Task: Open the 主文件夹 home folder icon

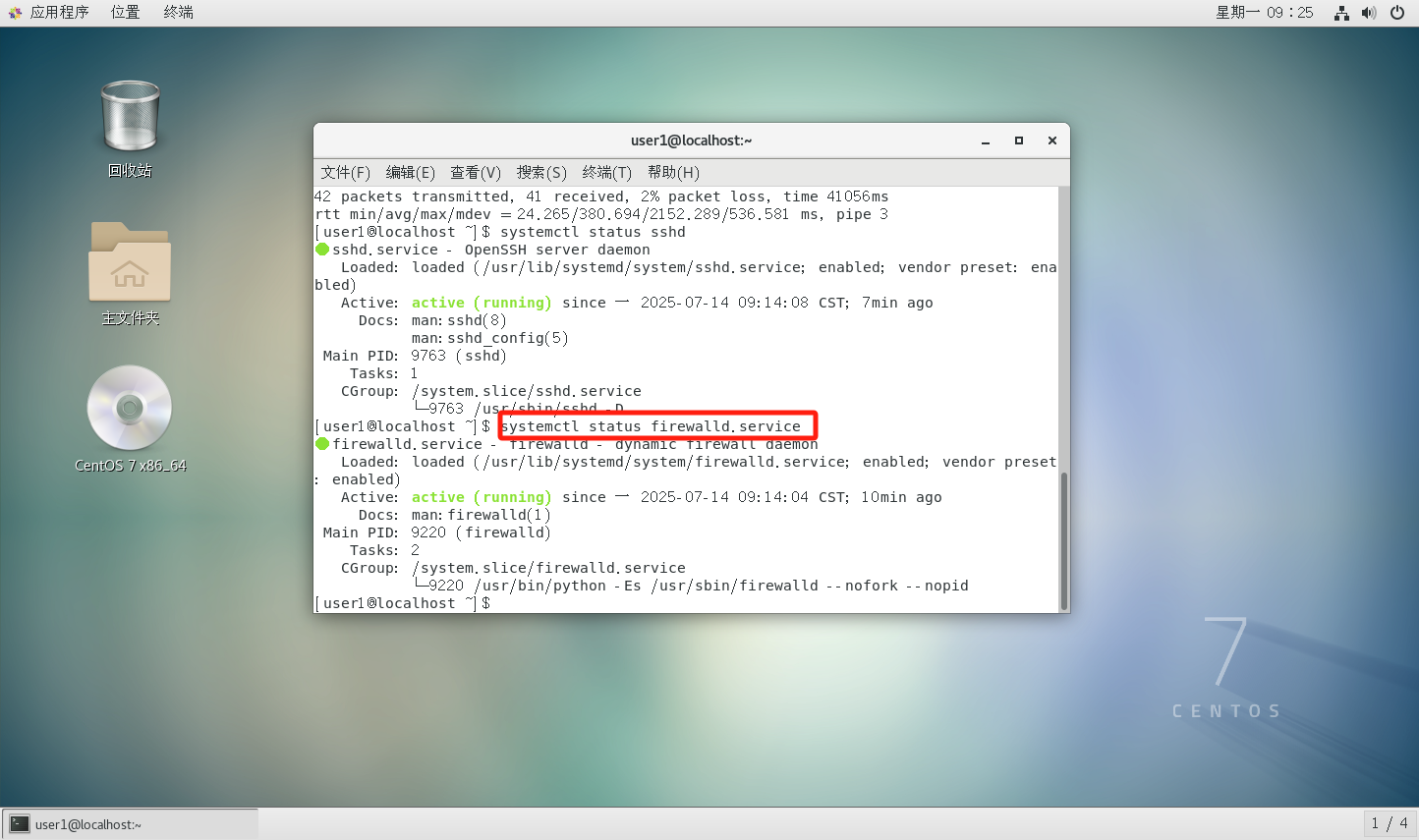Action: [x=129, y=262]
